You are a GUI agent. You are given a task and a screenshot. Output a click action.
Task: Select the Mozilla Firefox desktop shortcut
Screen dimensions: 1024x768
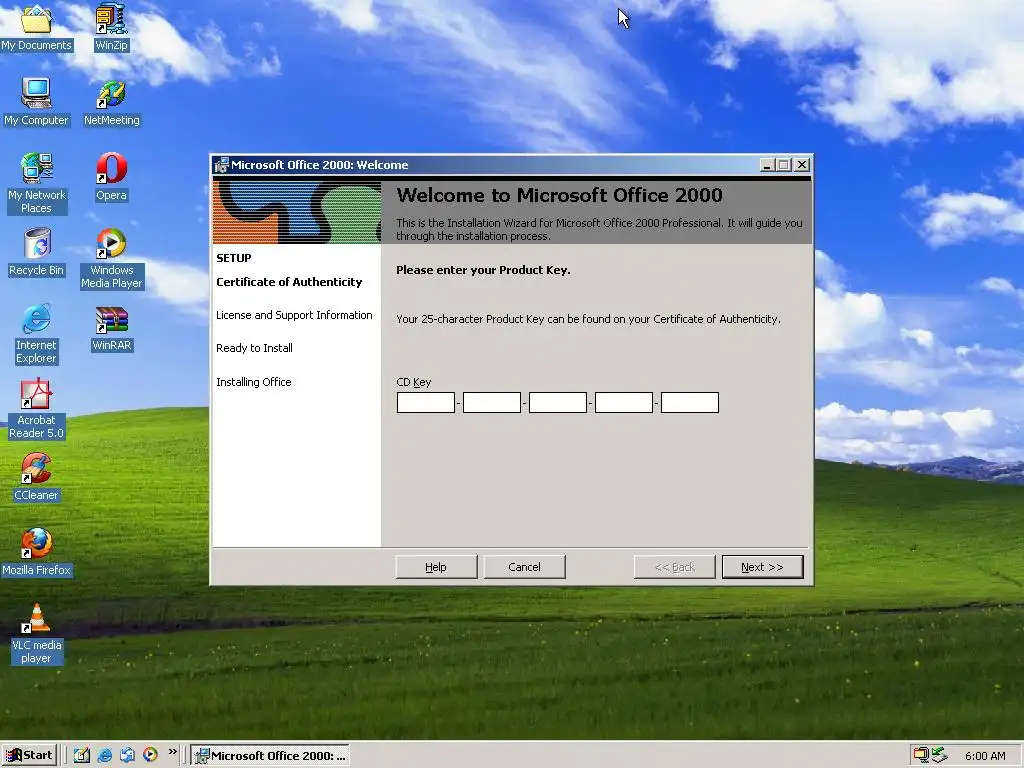point(36,552)
